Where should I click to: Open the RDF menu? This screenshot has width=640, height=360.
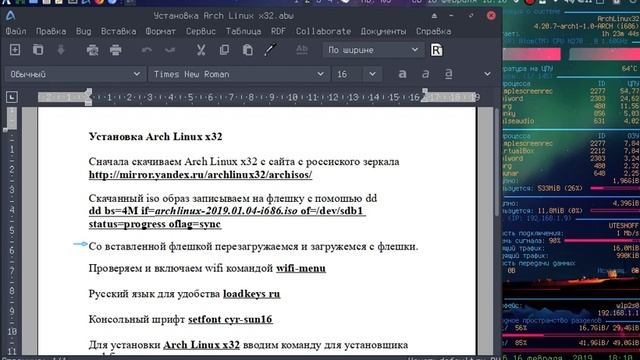click(x=278, y=31)
